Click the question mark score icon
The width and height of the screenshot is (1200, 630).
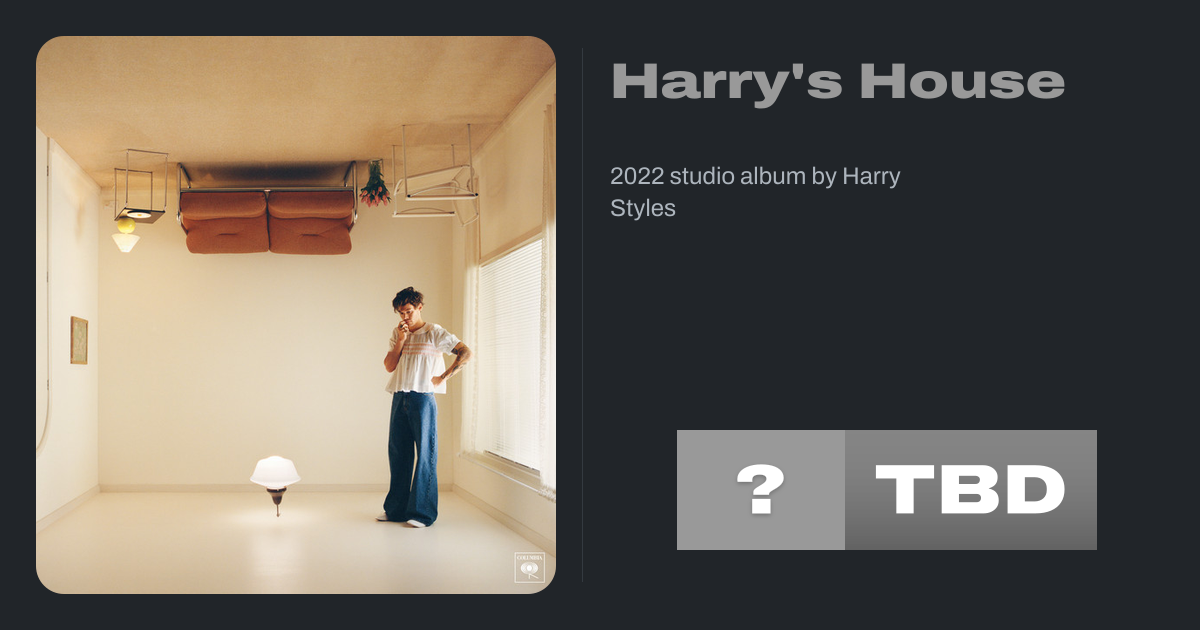[761, 490]
